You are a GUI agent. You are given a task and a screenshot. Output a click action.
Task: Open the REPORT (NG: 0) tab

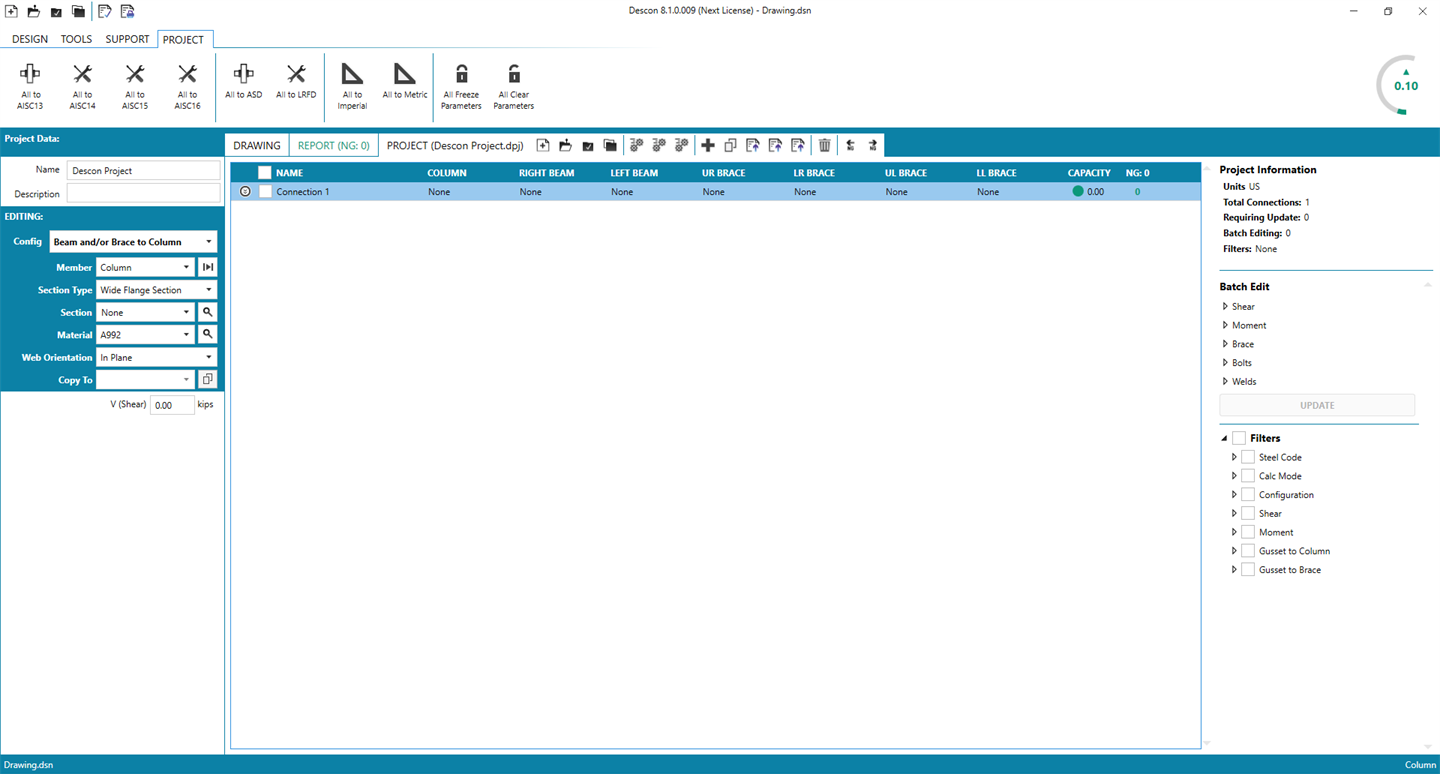(334, 145)
